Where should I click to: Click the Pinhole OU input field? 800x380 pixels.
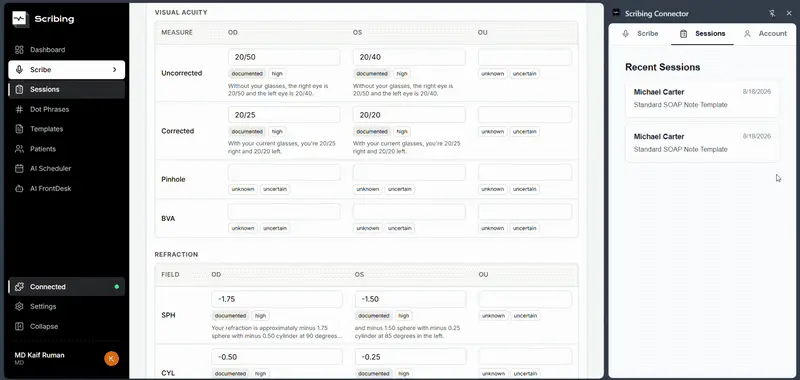(525, 172)
